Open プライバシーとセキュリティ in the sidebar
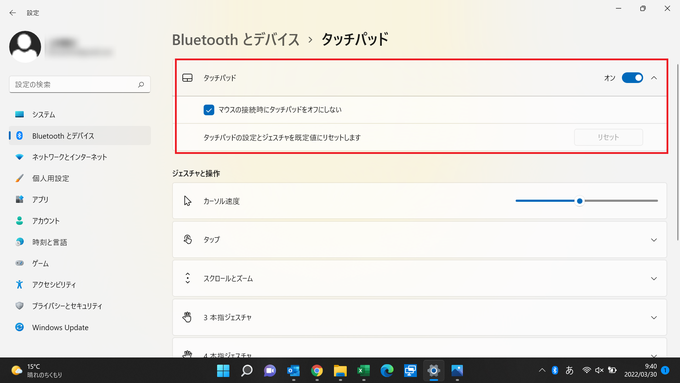 coord(80,306)
